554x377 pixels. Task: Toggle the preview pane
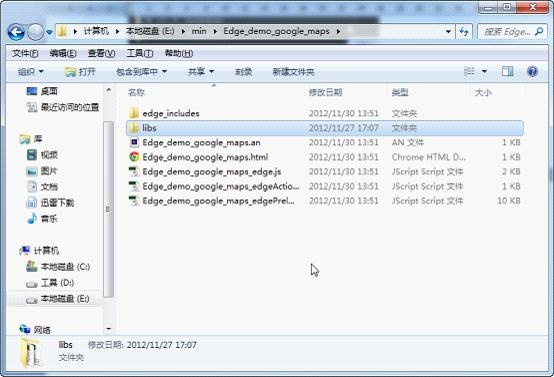[x=508, y=71]
